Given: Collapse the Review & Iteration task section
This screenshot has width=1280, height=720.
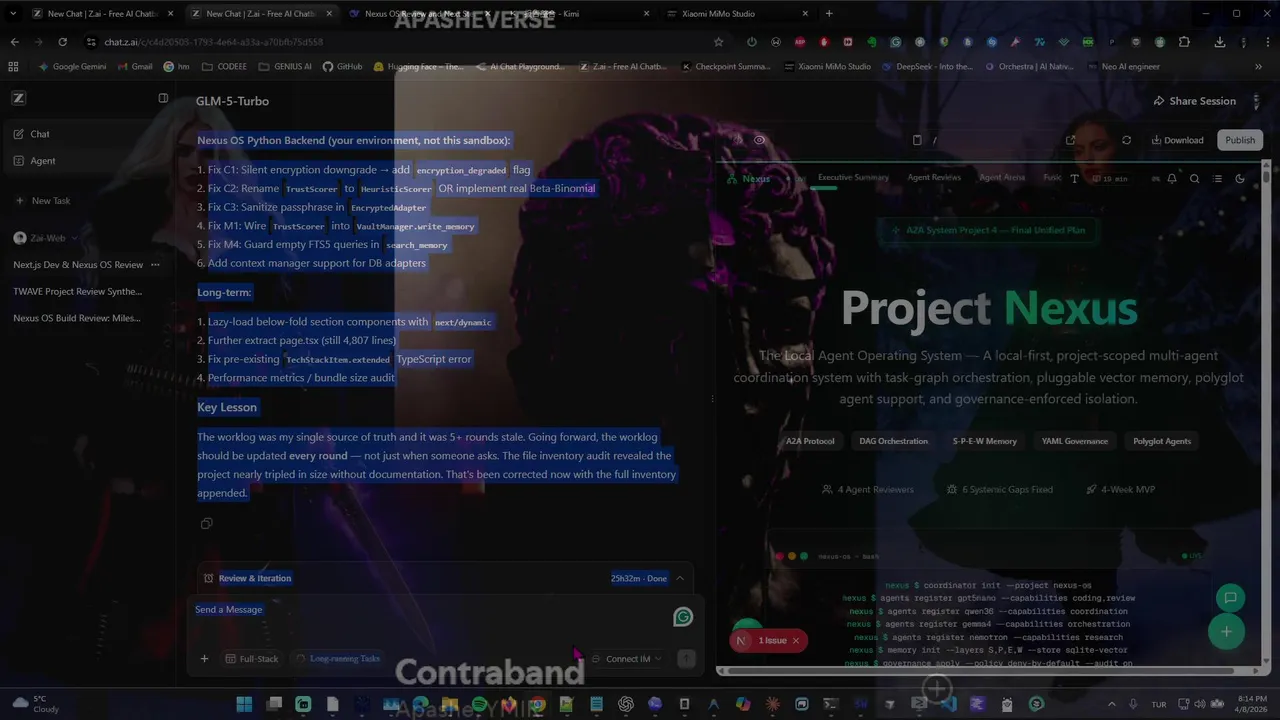Looking at the screenshot, I should tap(680, 578).
